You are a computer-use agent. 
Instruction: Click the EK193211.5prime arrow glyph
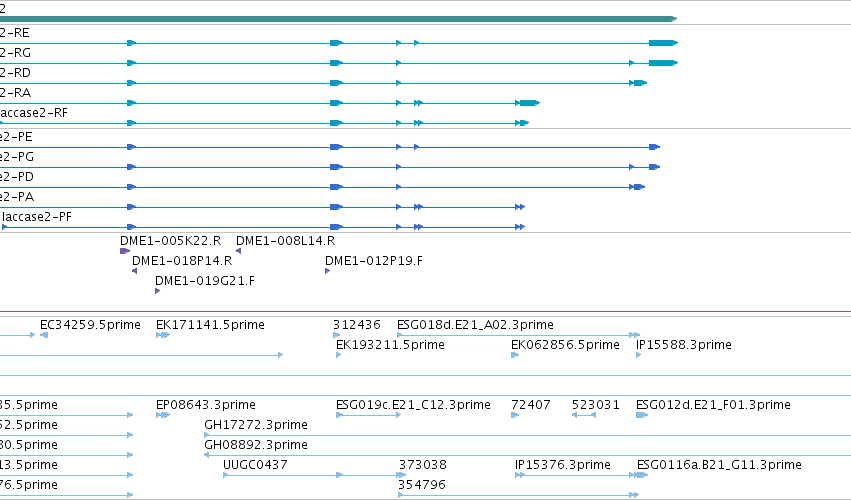(x=339, y=355)
